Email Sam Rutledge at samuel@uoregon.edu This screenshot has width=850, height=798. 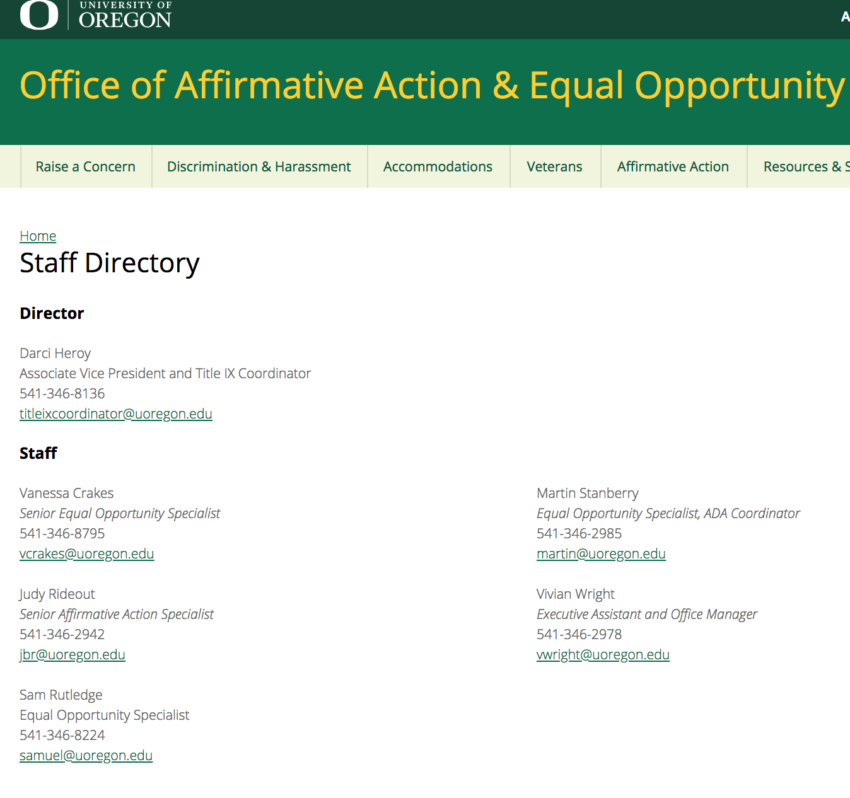pos(86,755)
